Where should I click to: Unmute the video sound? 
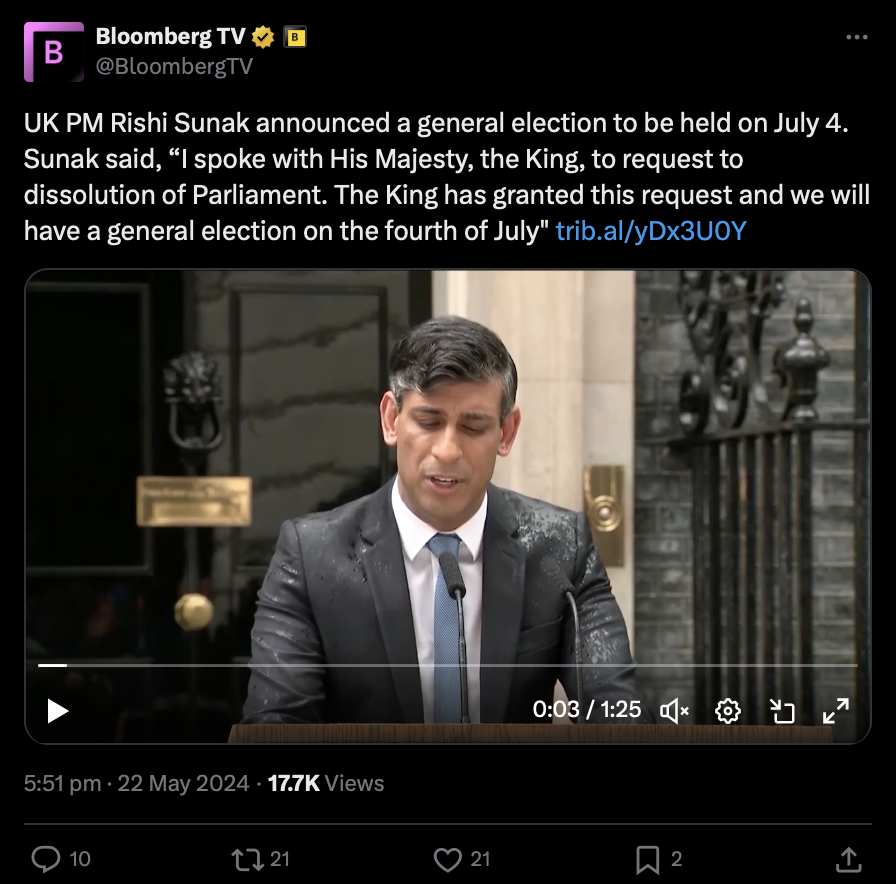675,710
